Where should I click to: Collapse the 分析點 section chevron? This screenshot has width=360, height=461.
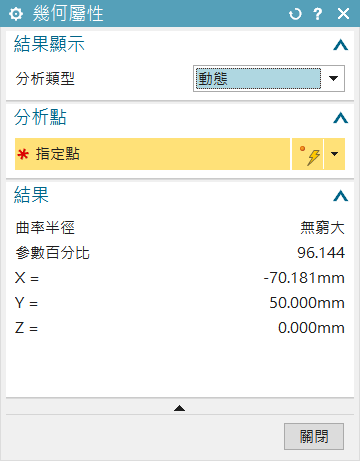point(341,118)
